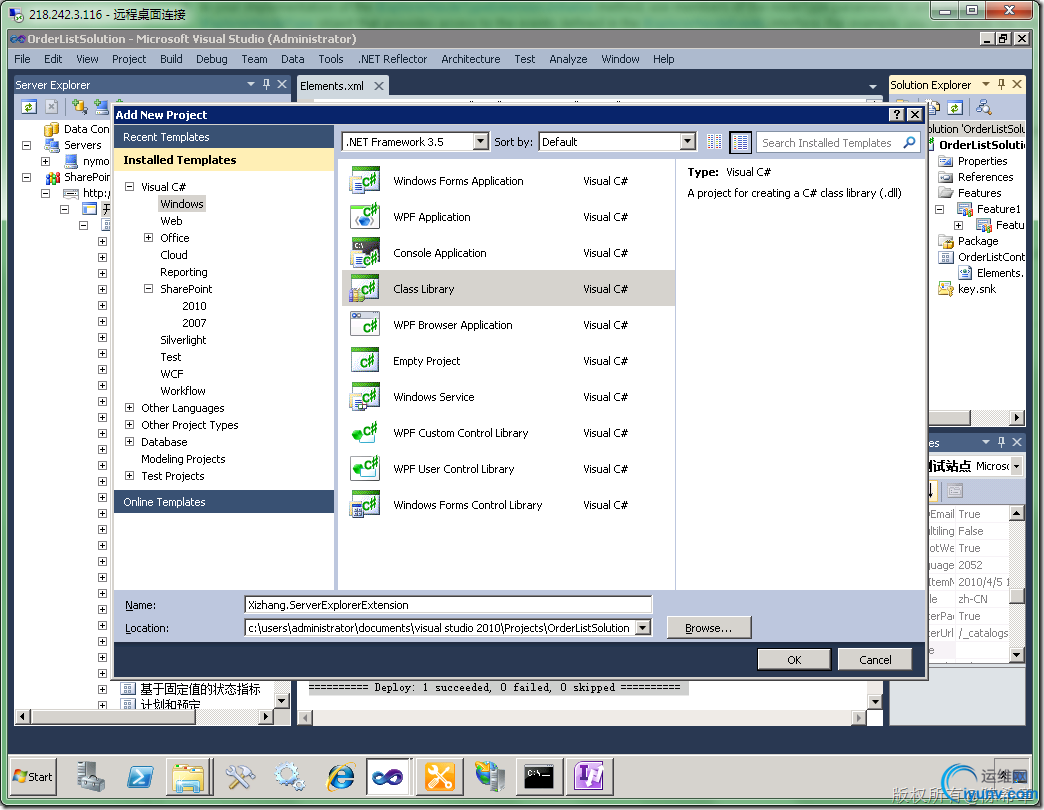Select the Windows Forms Control Library icon
The width and height of the screenshot is (1044, 810).
(365, 504)
